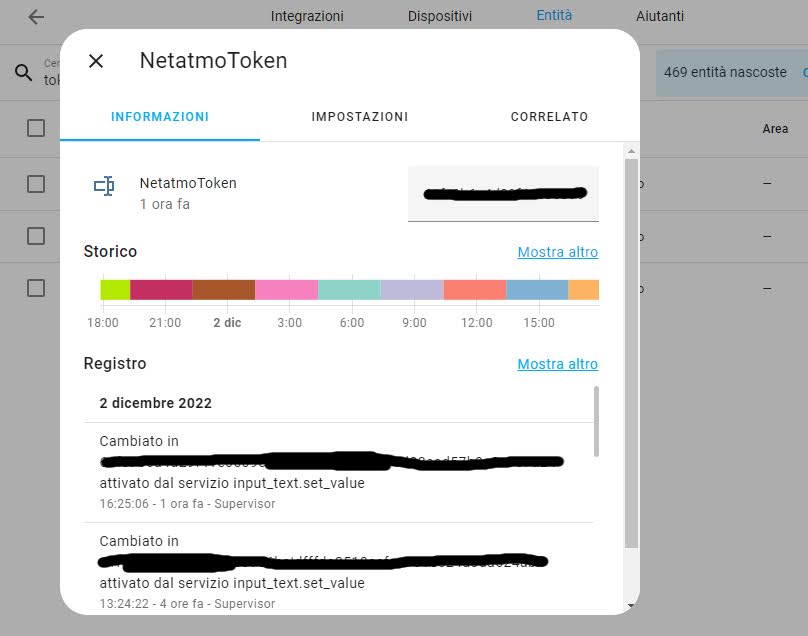
Task: Click the 2 dic timeline label
Action: 227,323
